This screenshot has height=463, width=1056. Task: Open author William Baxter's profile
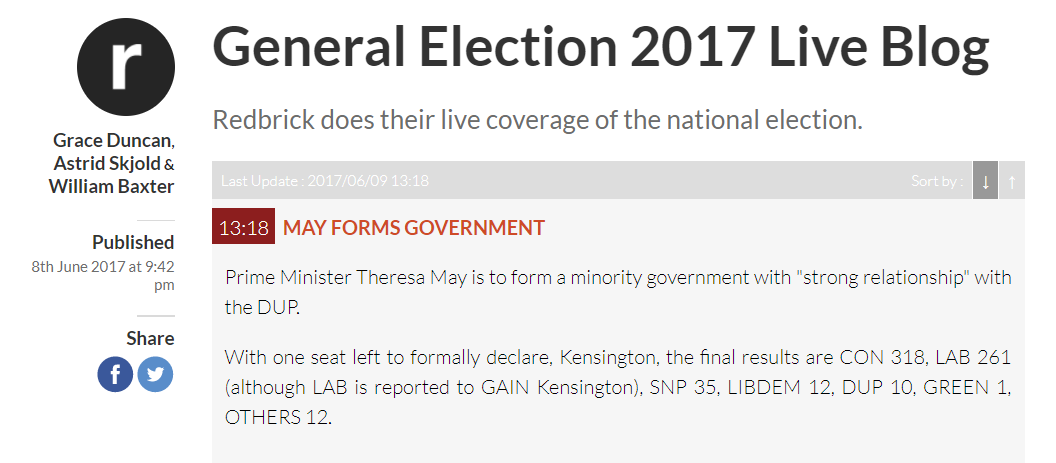111,187
